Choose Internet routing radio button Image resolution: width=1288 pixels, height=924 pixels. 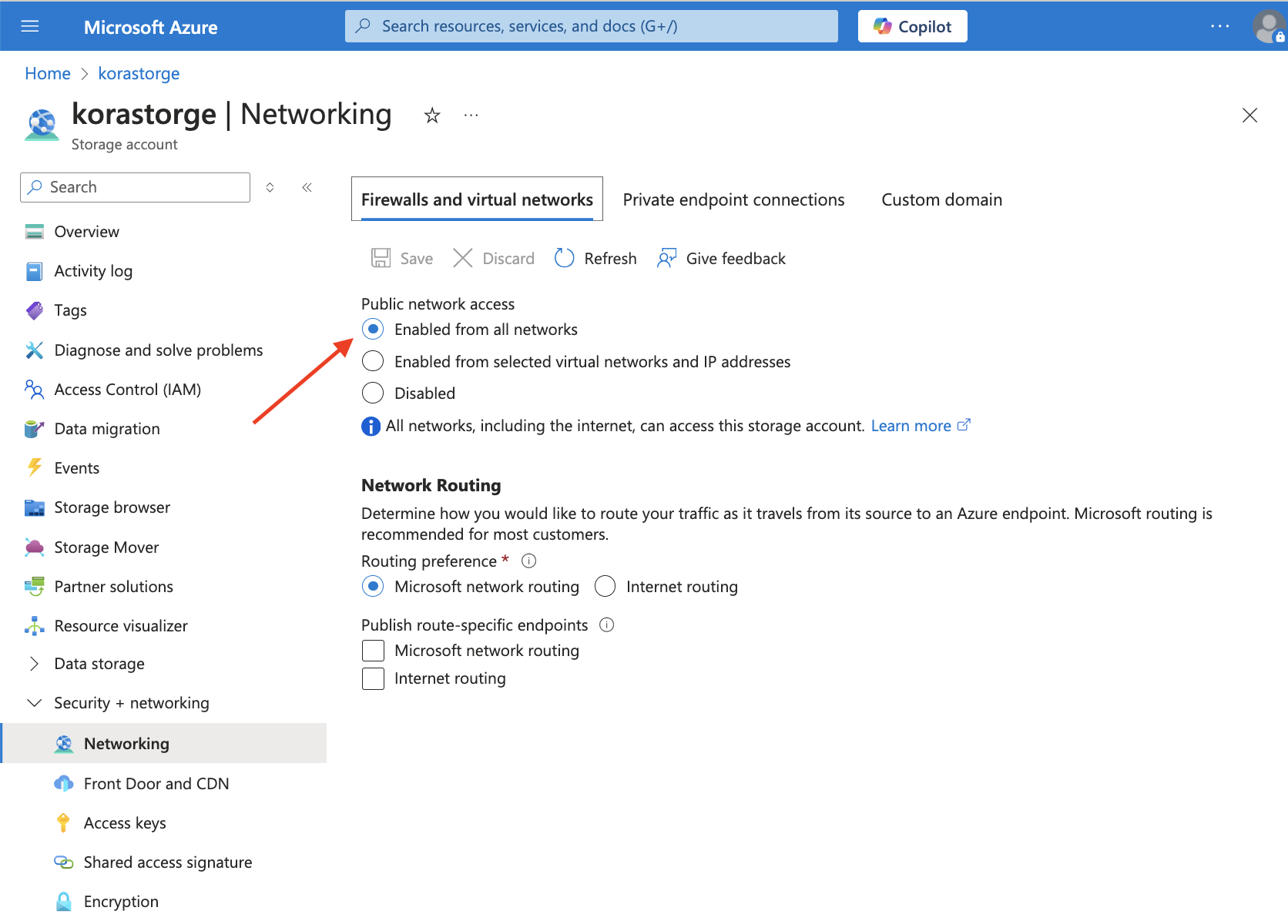[x=605, y=587]
